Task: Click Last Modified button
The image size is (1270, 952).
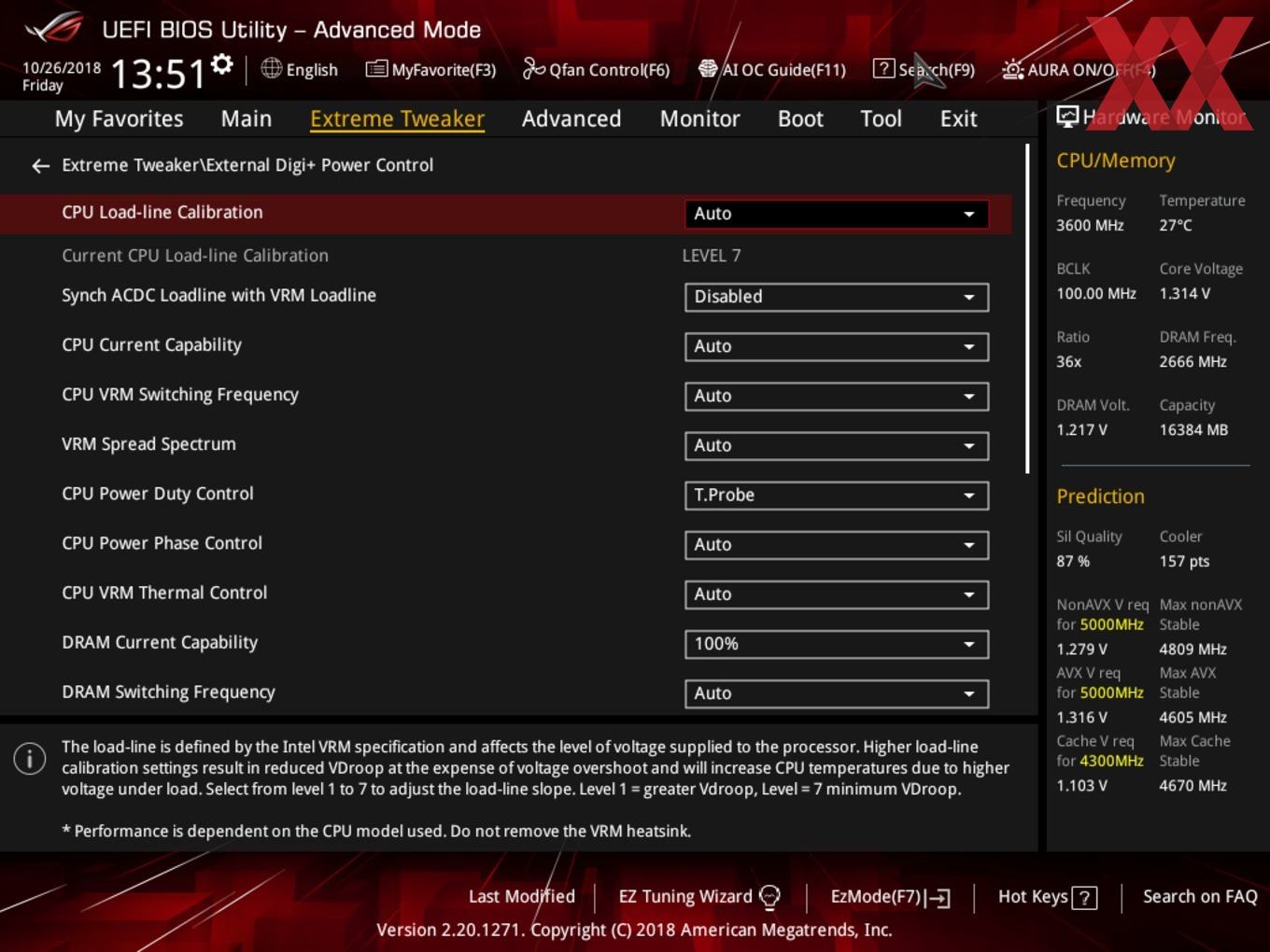Action: (522, 896)
